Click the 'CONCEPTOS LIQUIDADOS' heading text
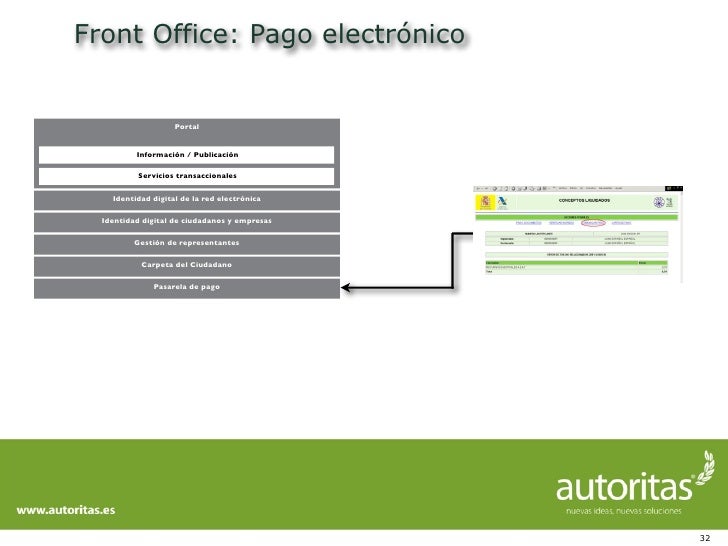728x546 pixels. point(584,201)
